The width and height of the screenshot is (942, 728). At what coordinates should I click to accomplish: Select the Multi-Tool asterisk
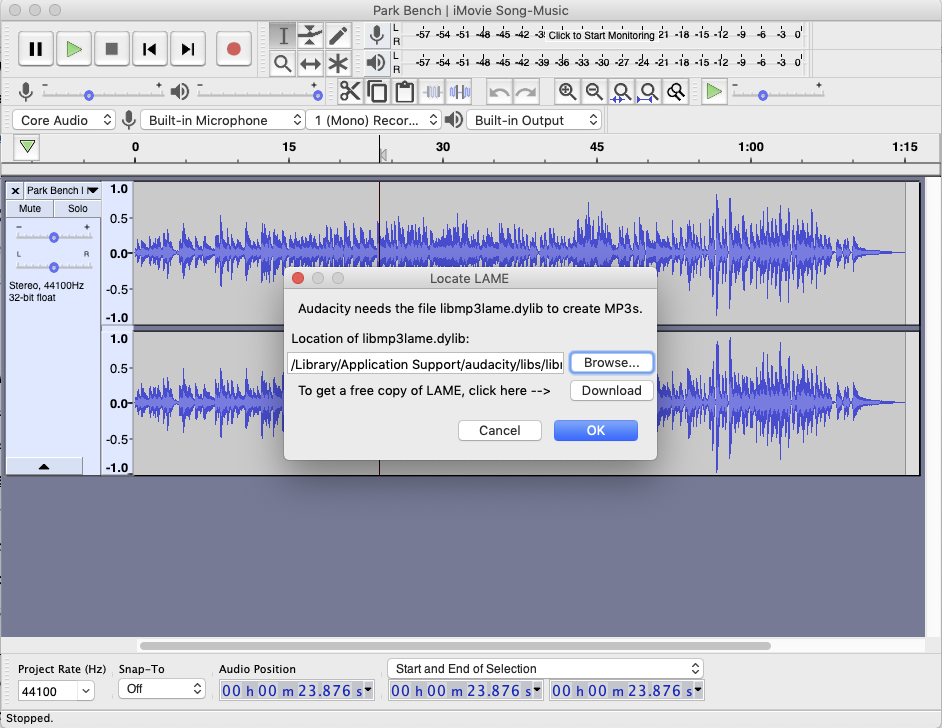(338, 63)
